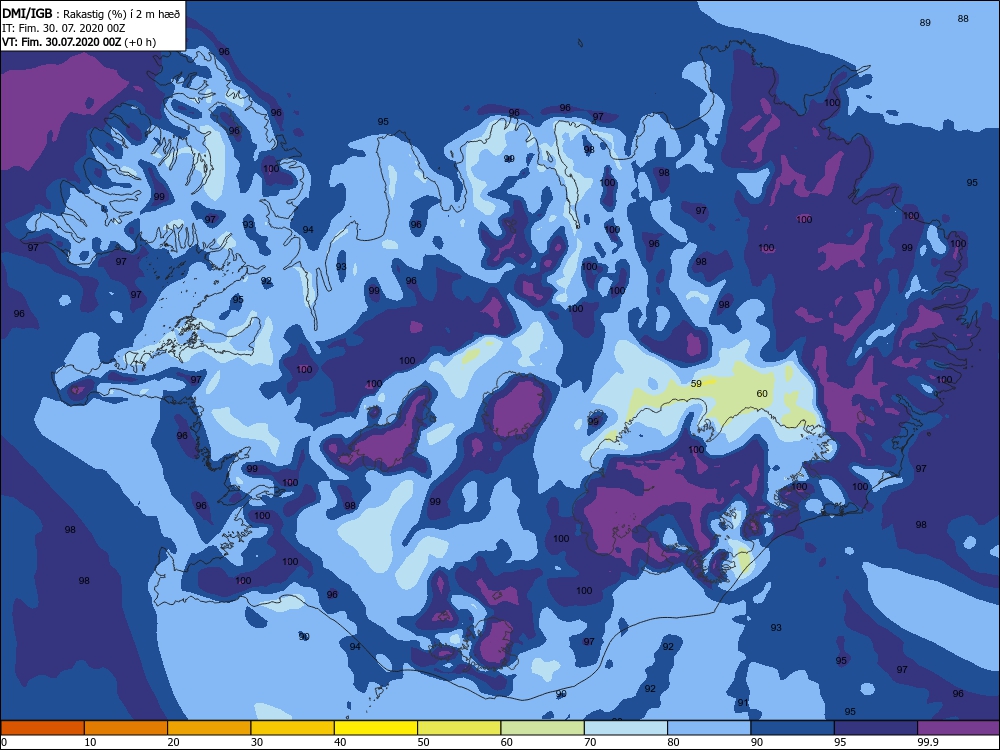The height and width of the screenshot is (750, 1000).
Task: Click the purple legend swatch above 99.9
Action: click(959, 728)
